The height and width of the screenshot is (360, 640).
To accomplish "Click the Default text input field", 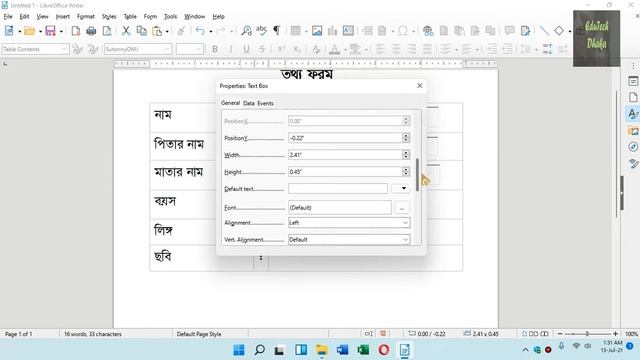I will (338, 188).
